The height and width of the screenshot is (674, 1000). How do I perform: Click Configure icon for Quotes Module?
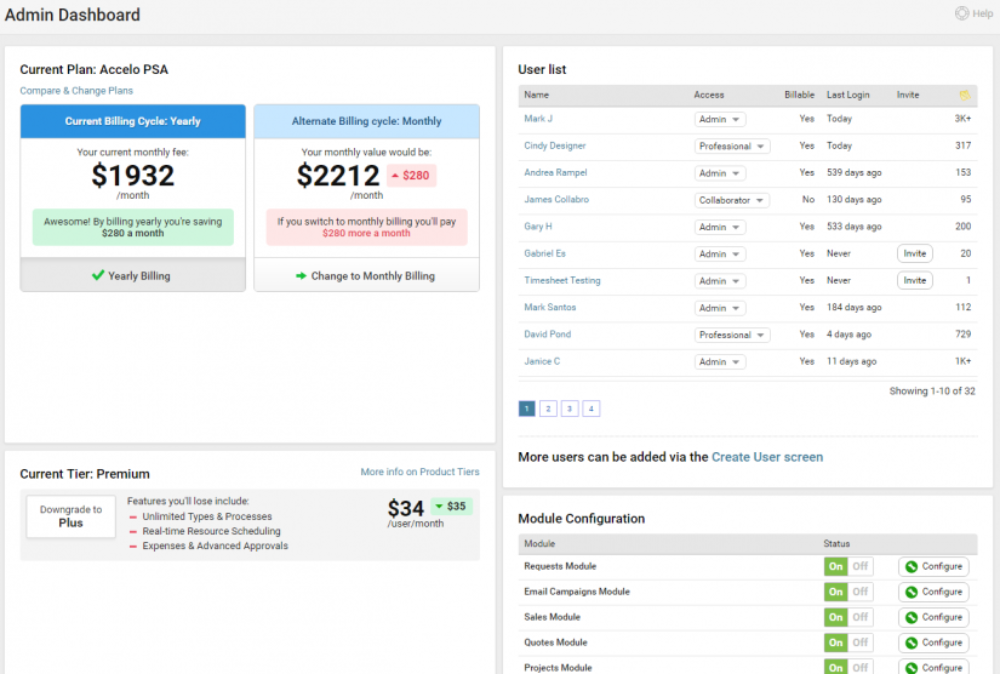(911, 643)
